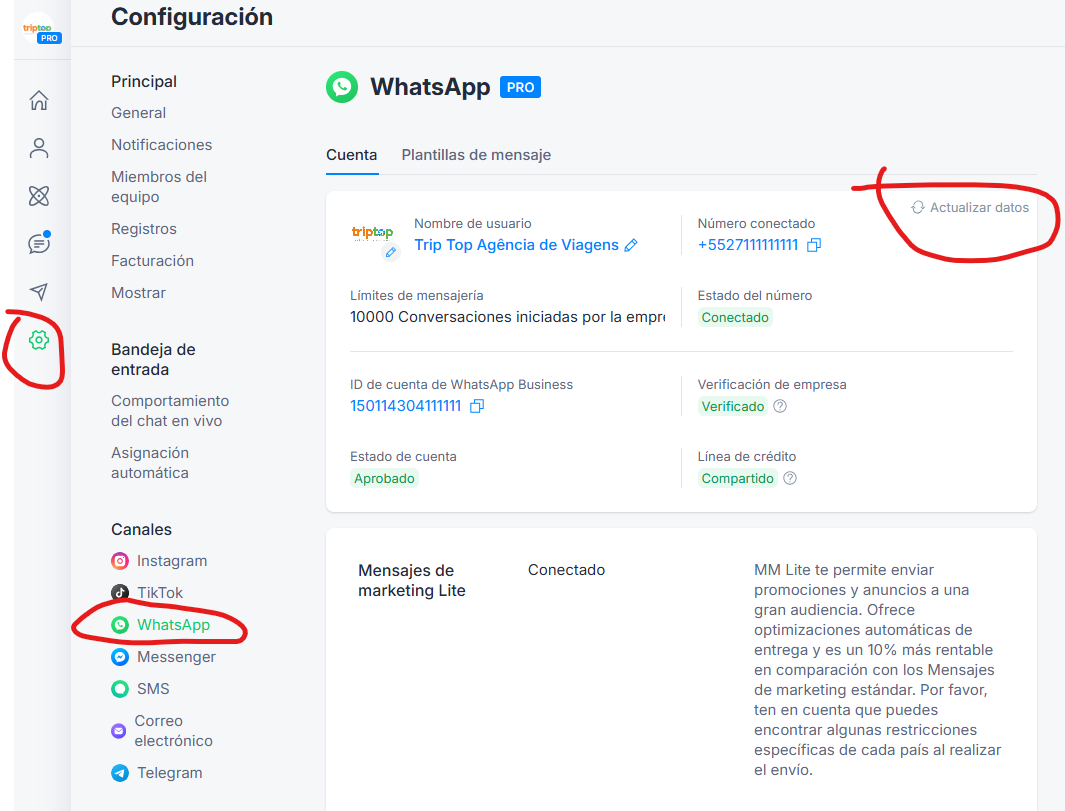The image size is (1065, 811).
Task: Open Comportamiento del chat en vivo
Action: pos(170,411)
